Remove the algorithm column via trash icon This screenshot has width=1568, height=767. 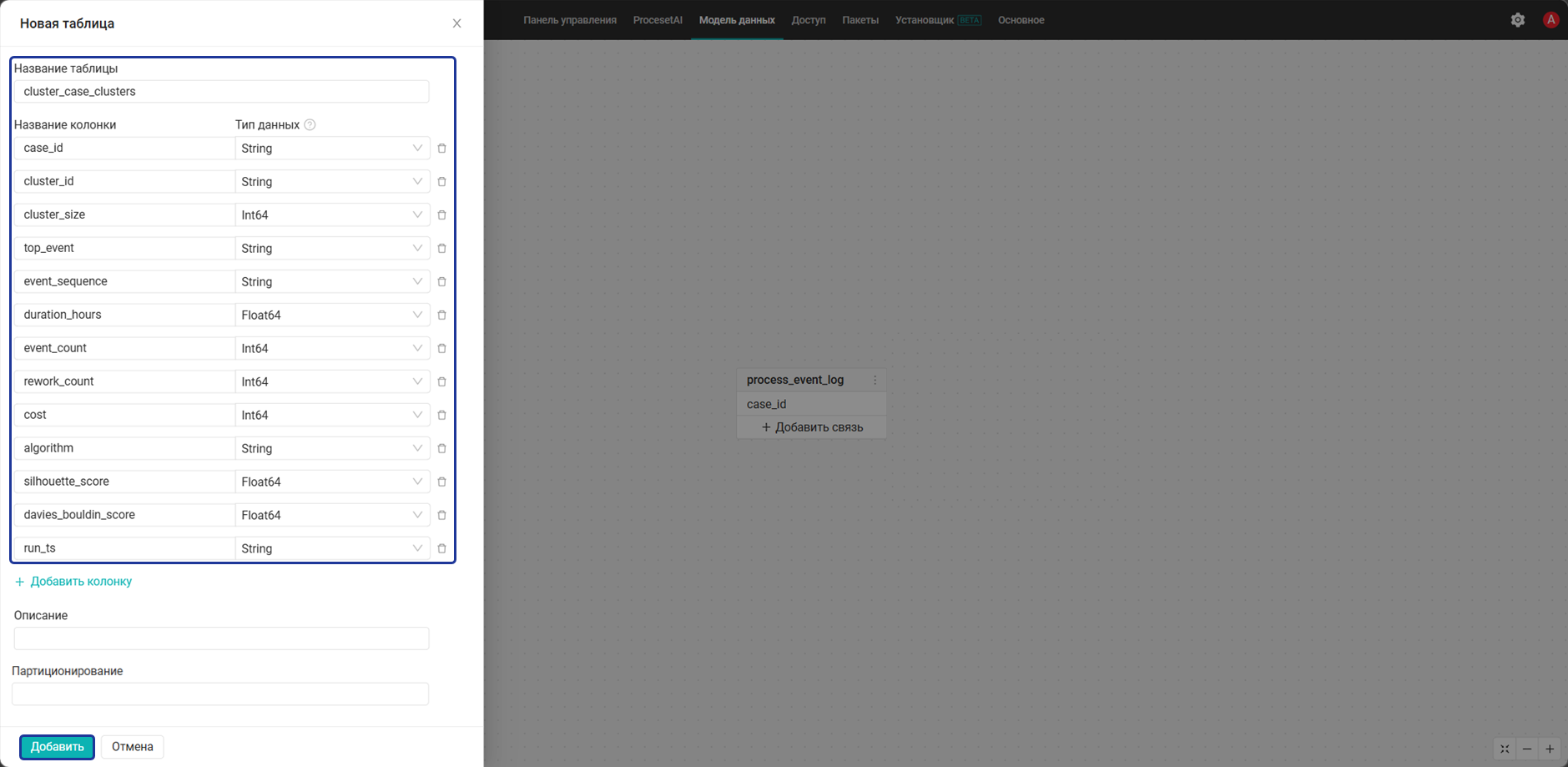pos(441,449)
